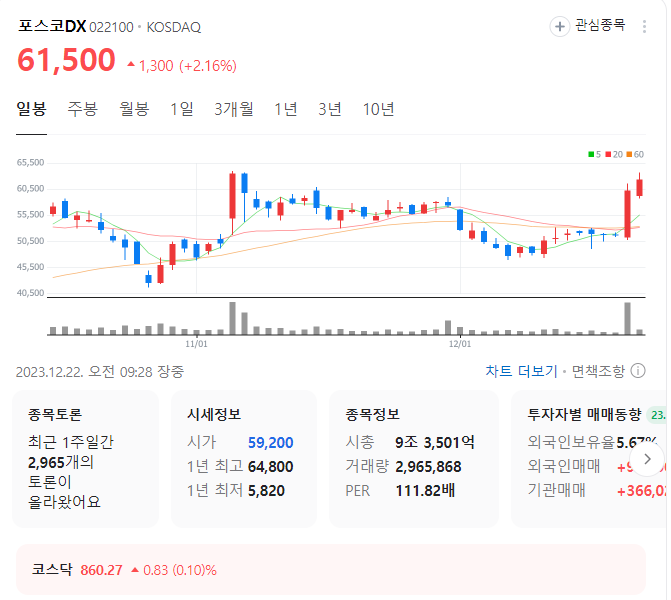Open the 종목토론 card
The image size is (671, 600).
click(86, 459)
